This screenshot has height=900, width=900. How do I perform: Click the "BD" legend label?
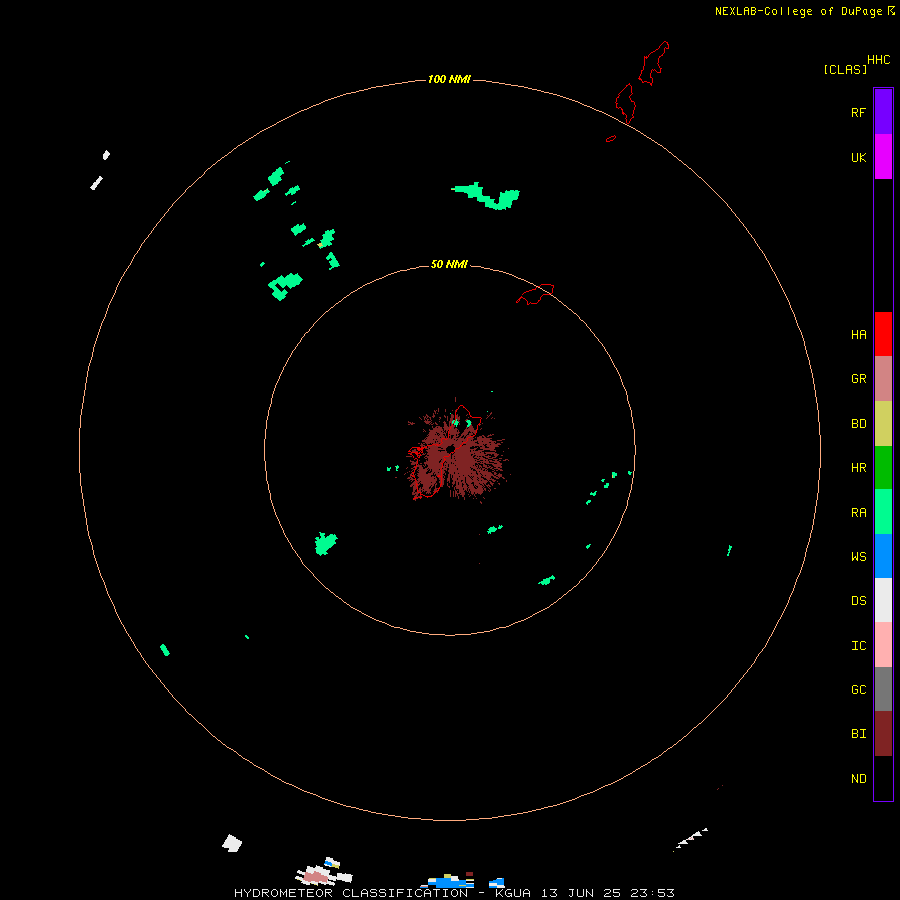click(859, 424)
